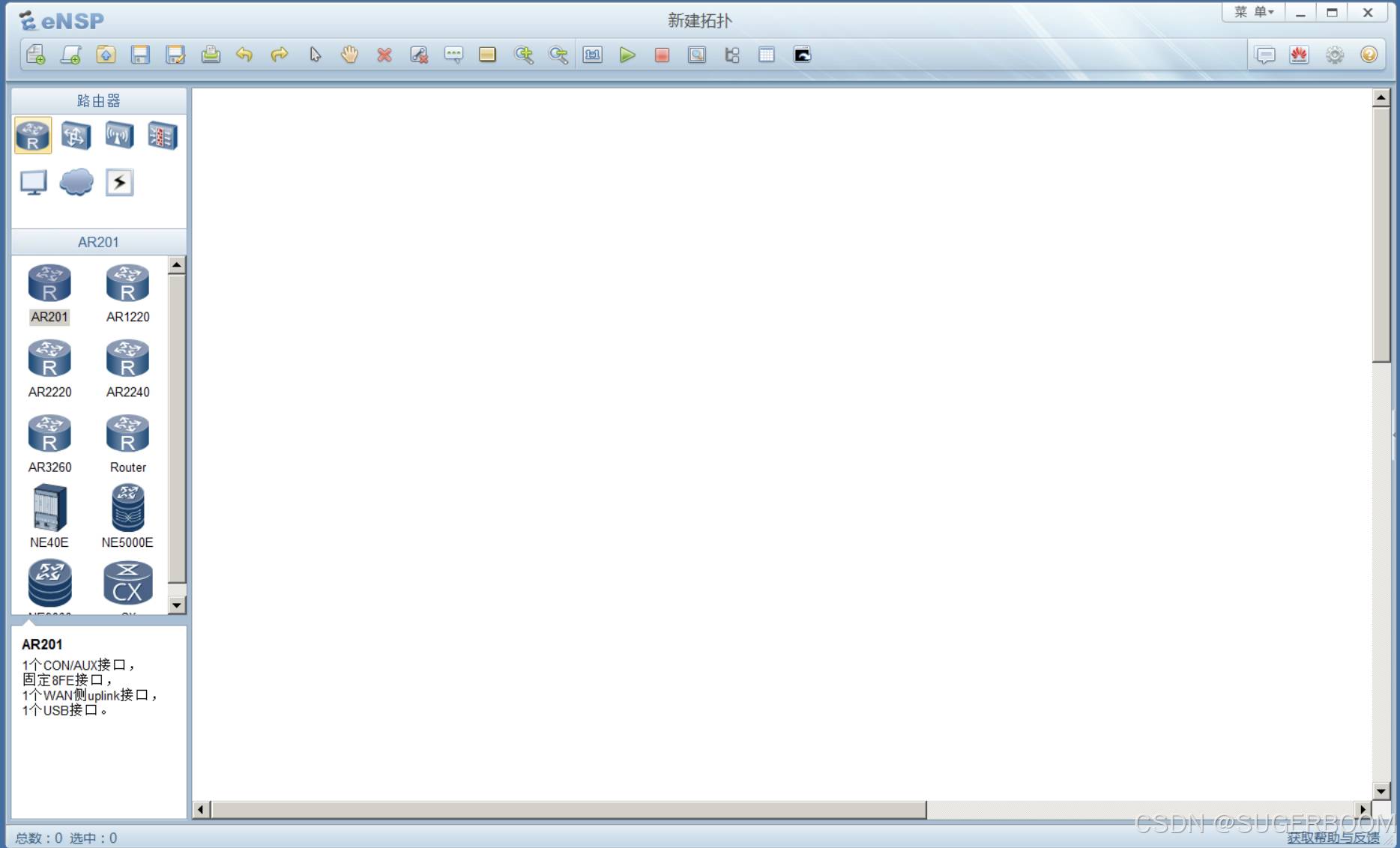Select the cloud device category

click(76, 182)
